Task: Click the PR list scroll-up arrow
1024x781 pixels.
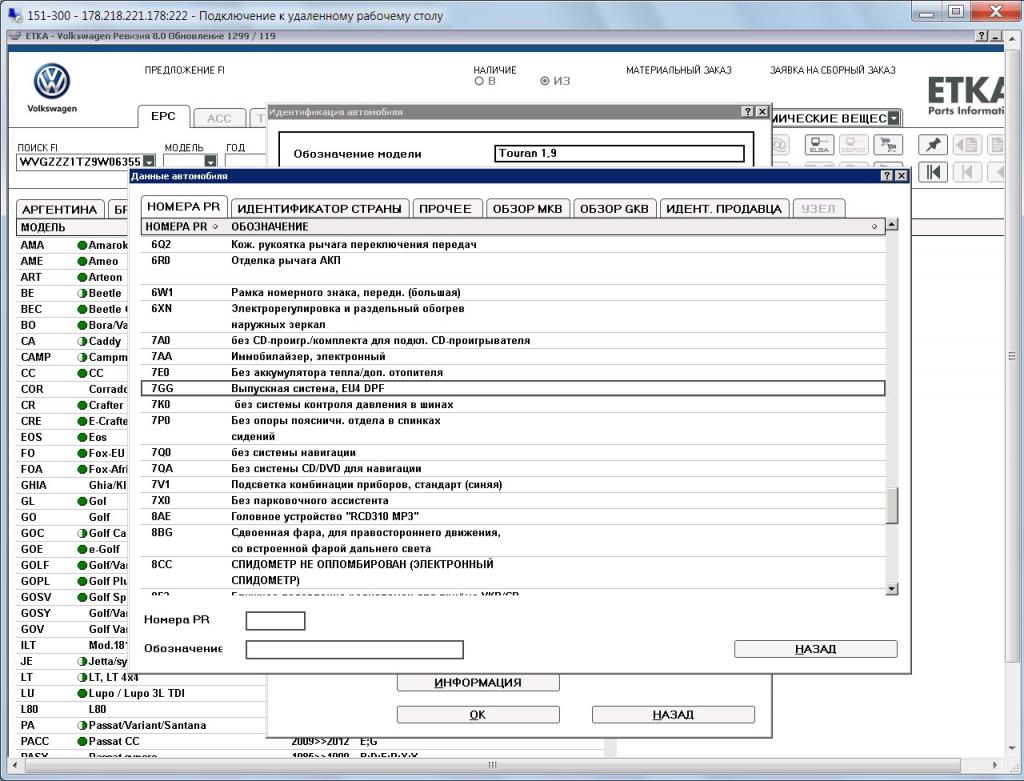Action: coord(891,225)
